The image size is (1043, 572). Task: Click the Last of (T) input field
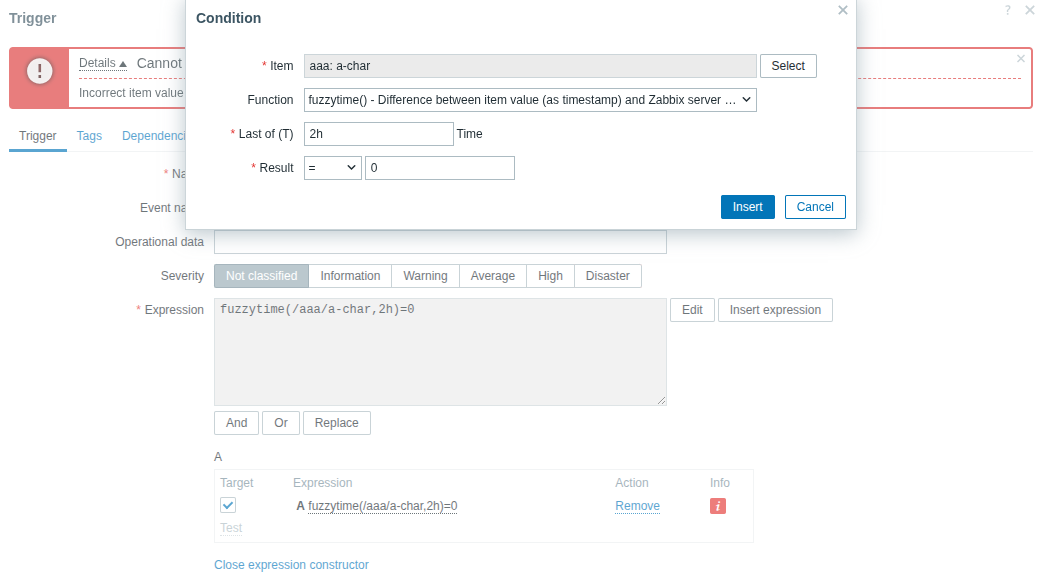379,134
